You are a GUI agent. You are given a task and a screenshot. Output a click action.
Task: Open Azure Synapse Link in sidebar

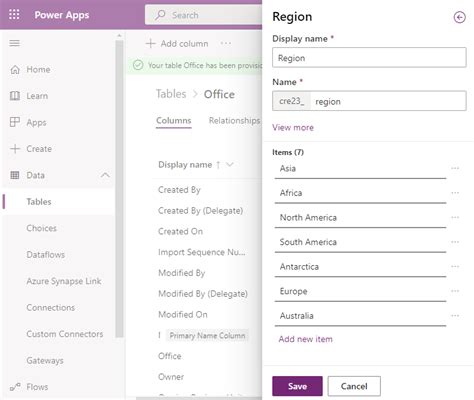point(64,281)
